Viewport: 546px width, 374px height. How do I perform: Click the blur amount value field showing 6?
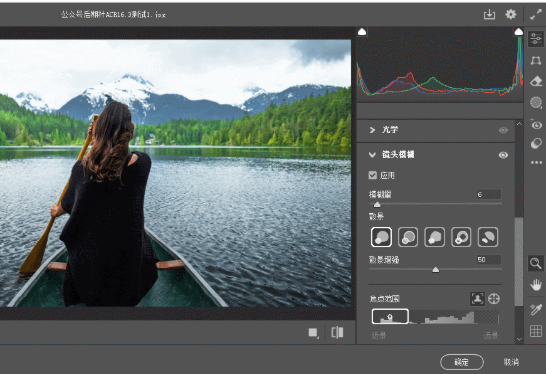point(489,194)
